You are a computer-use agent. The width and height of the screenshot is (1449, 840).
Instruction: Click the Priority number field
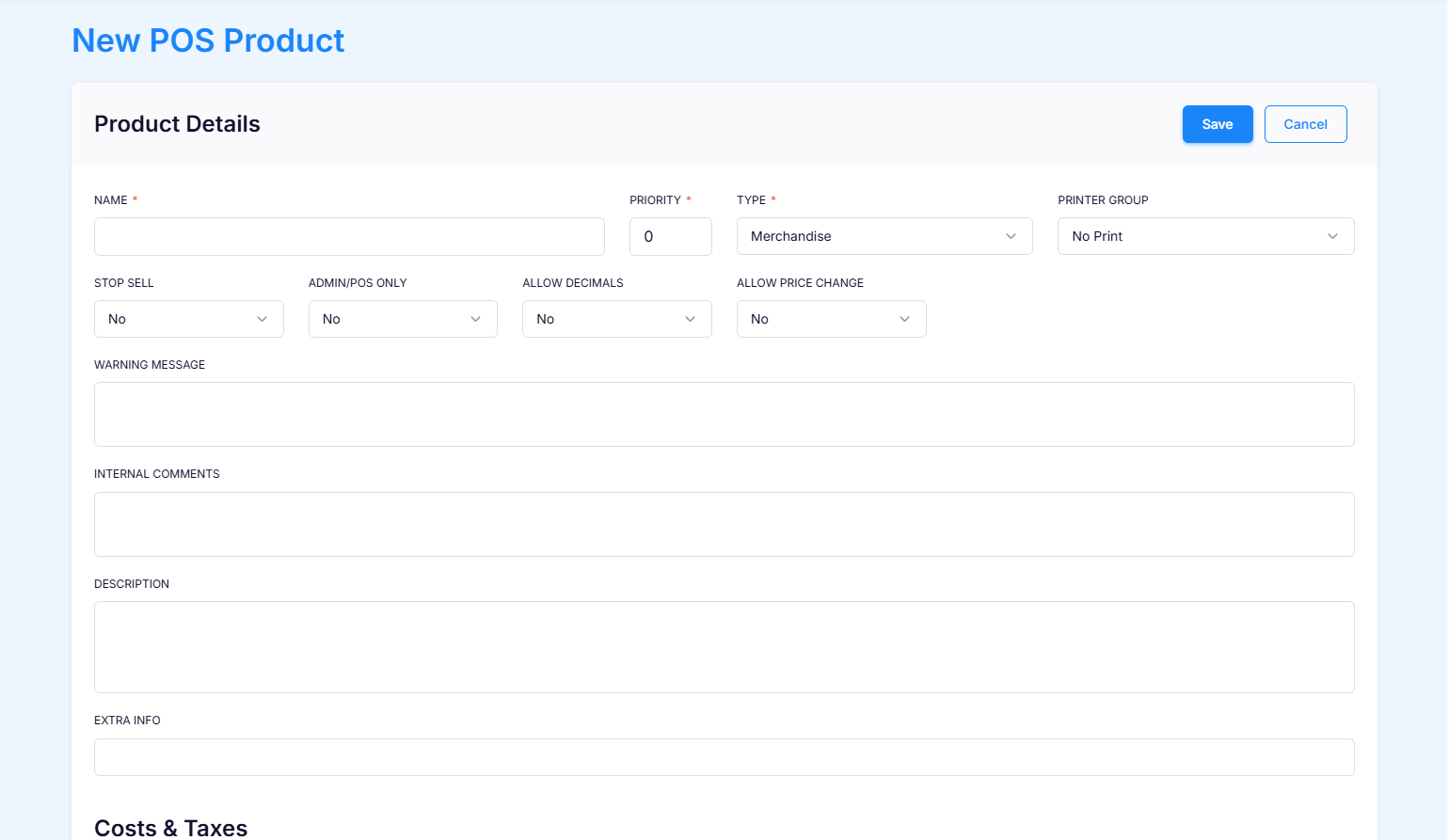(x=671, y=236)
